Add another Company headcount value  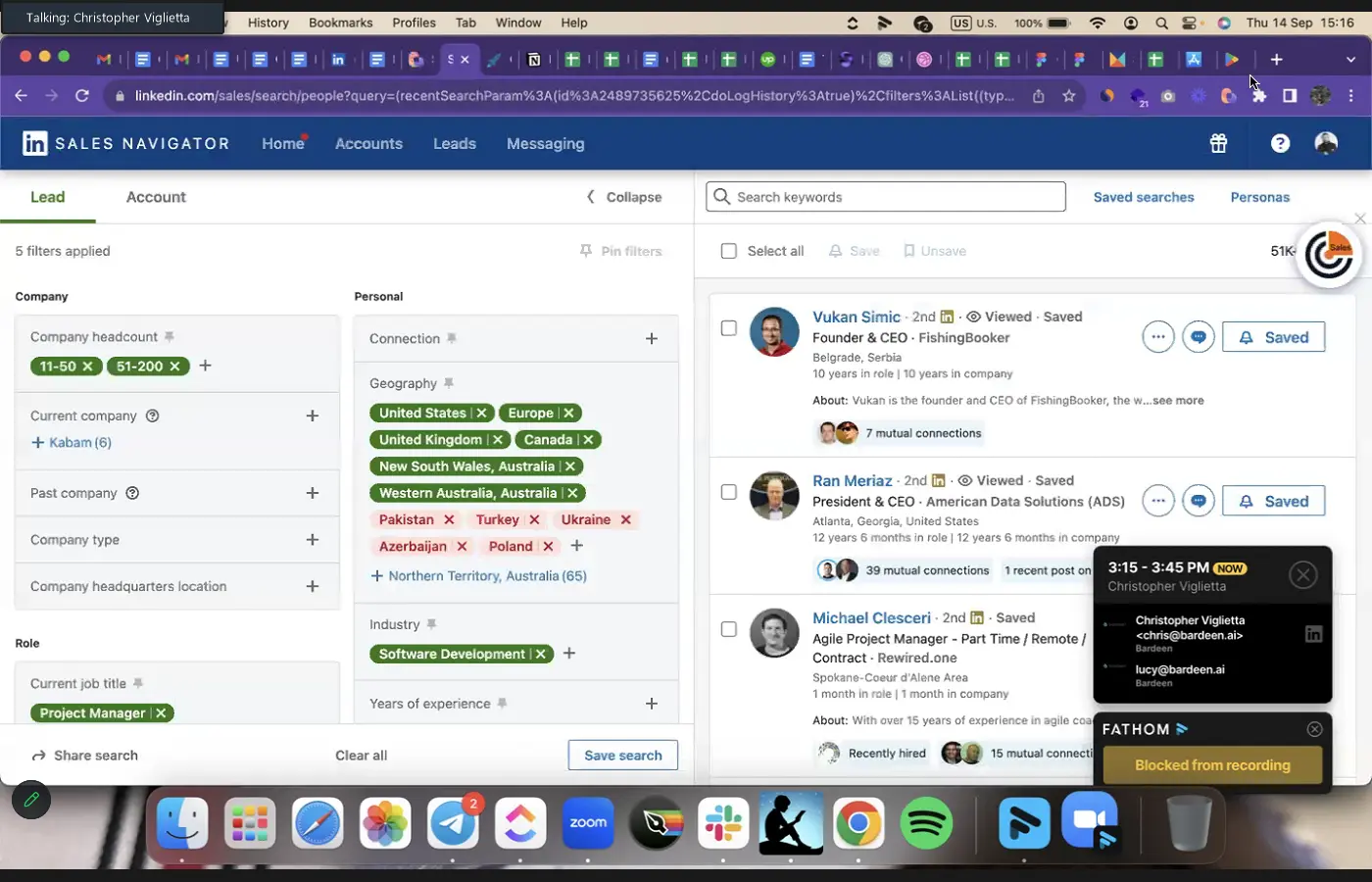click(205, 366)
